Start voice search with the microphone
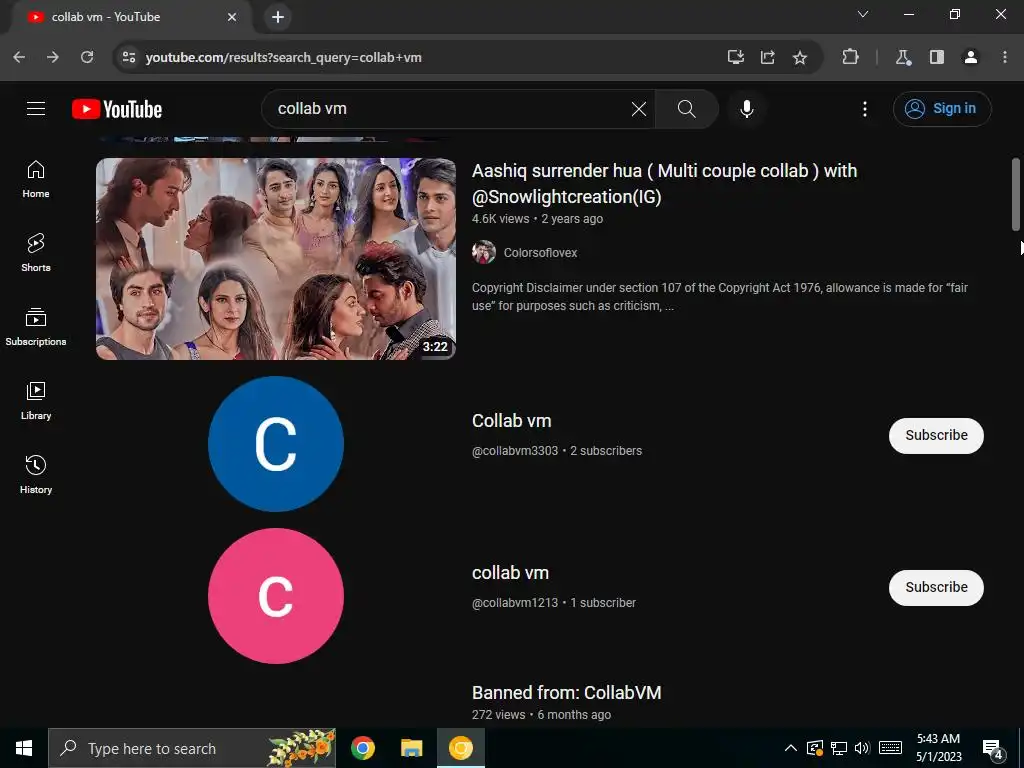Screen dimensions: 1024x768 [x=746, y=109]
